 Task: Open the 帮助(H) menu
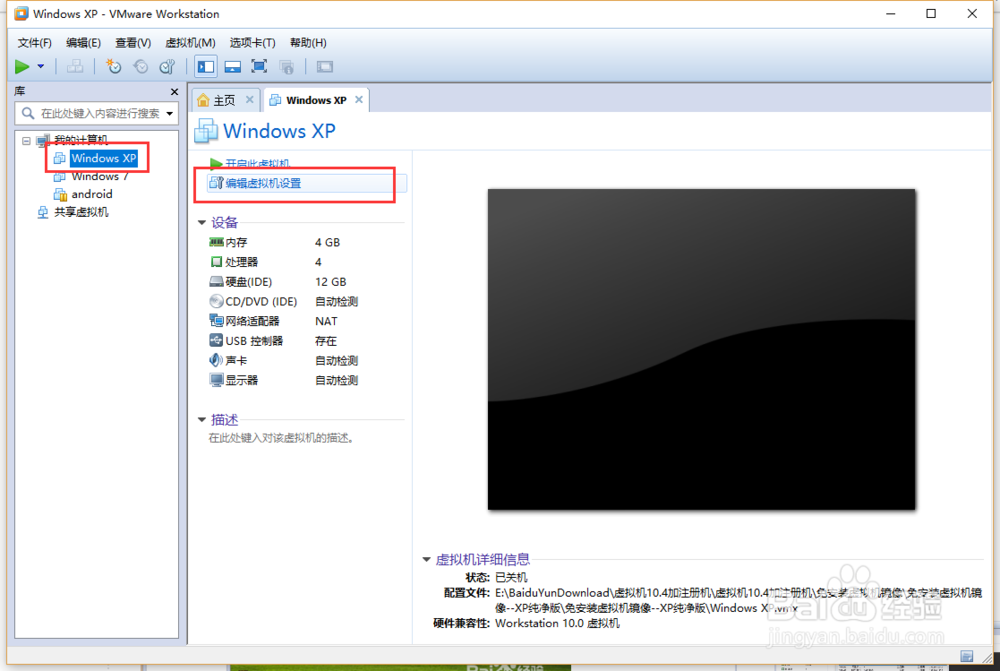[x=308, y=43]
